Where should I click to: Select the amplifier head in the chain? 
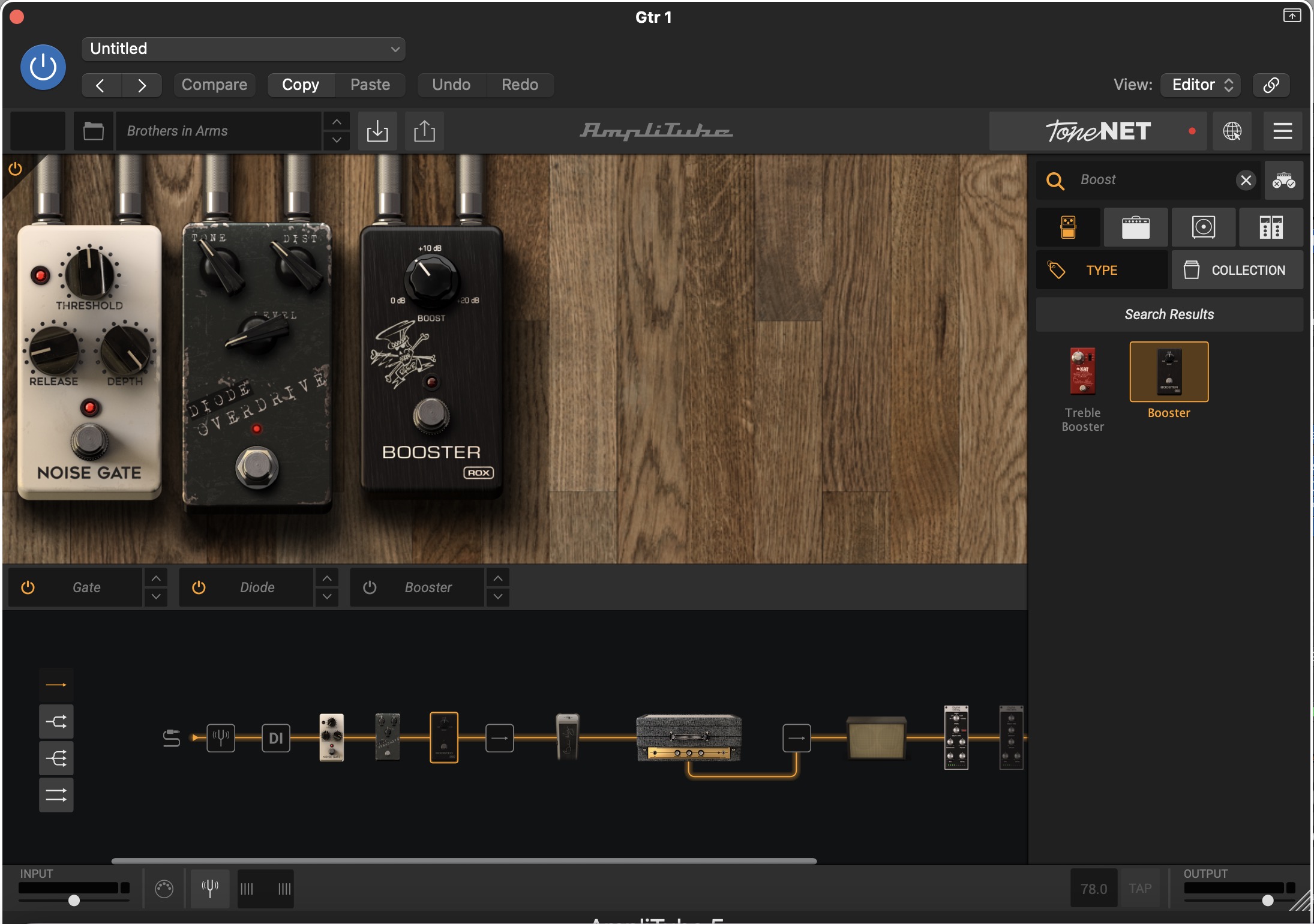(x=689, y=738)
